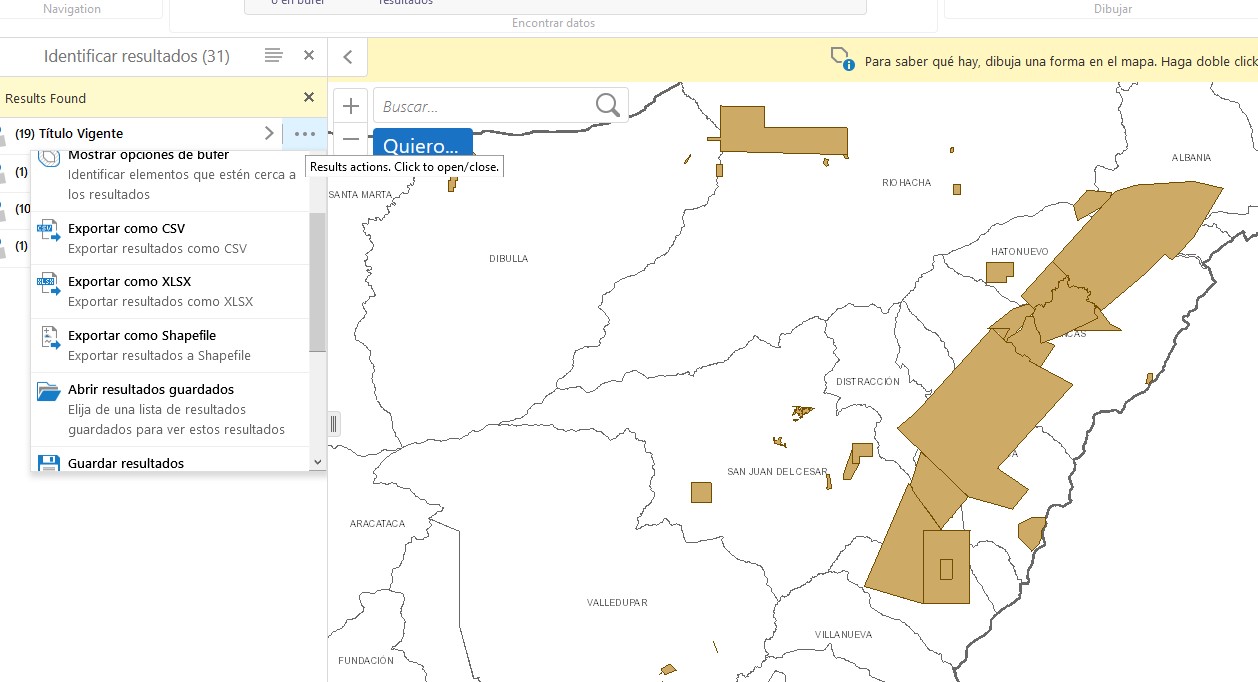Zoom in with the plus button
The height and width of the screenshot is (682, 1258).
point(350,106)
